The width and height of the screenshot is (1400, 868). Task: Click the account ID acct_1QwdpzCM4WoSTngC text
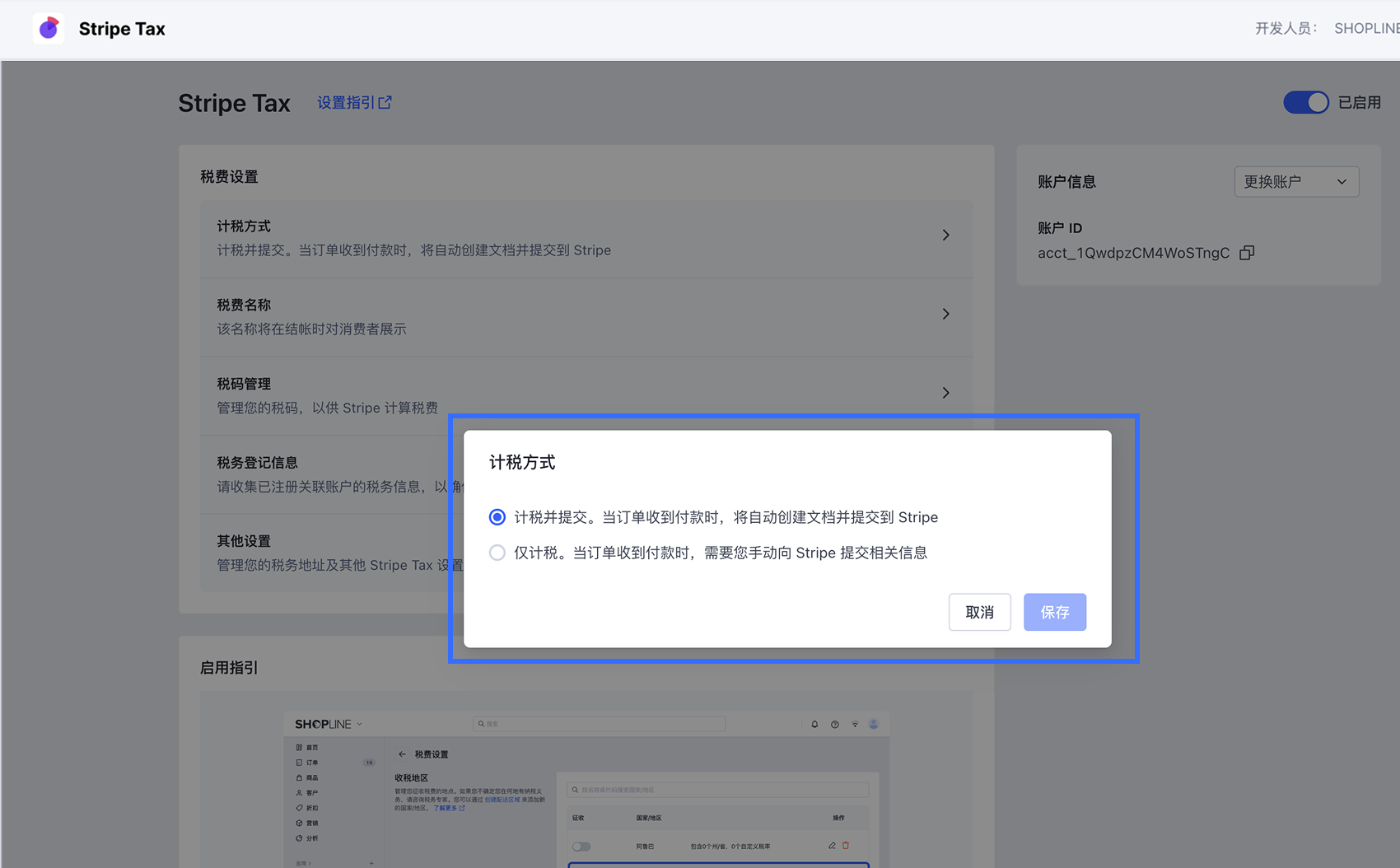pos(1133,253)
